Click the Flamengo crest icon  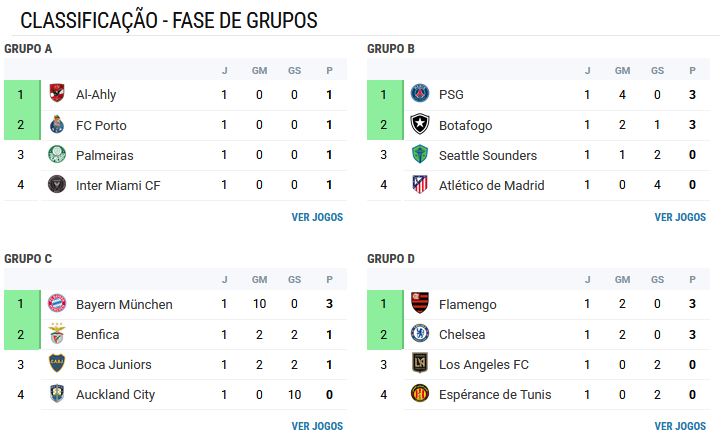[x=420, y=303]
